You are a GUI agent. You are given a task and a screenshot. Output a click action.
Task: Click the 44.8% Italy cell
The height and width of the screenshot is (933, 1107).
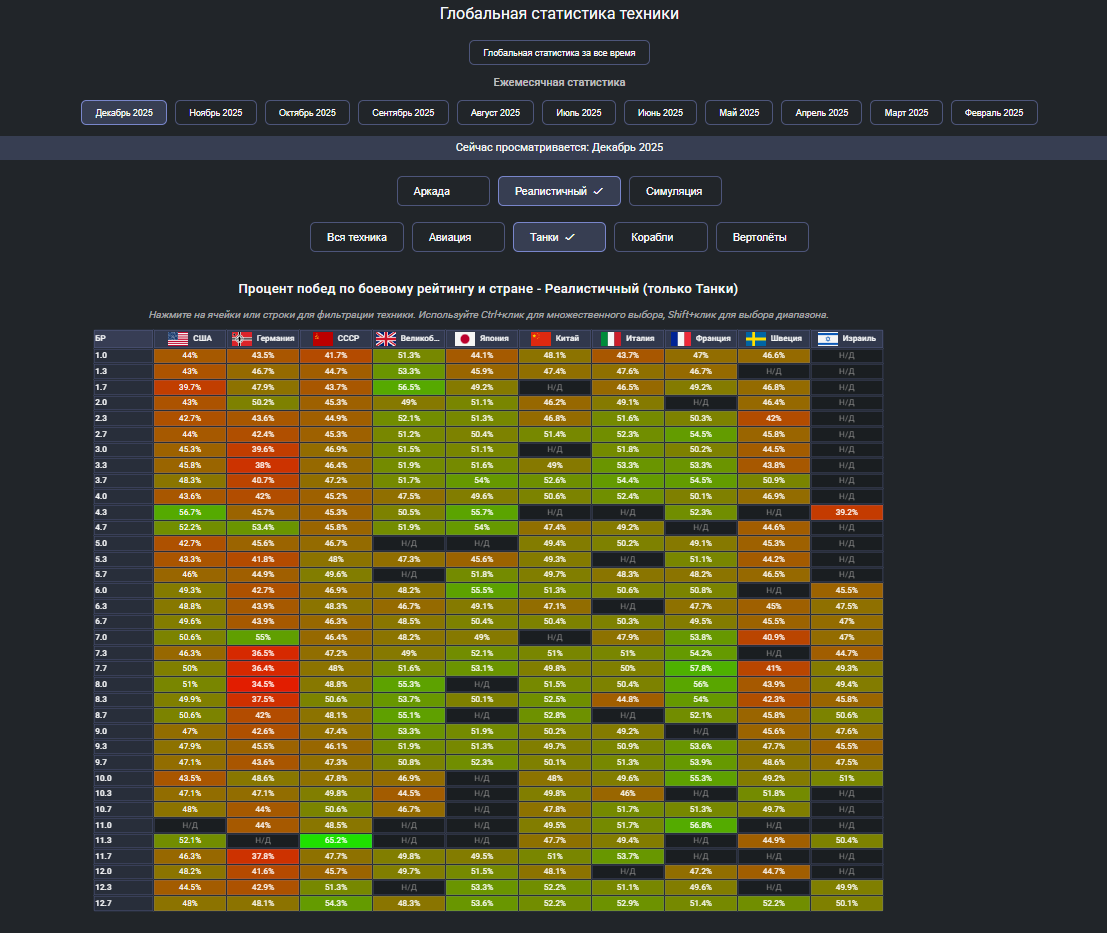tap(628, 699)
